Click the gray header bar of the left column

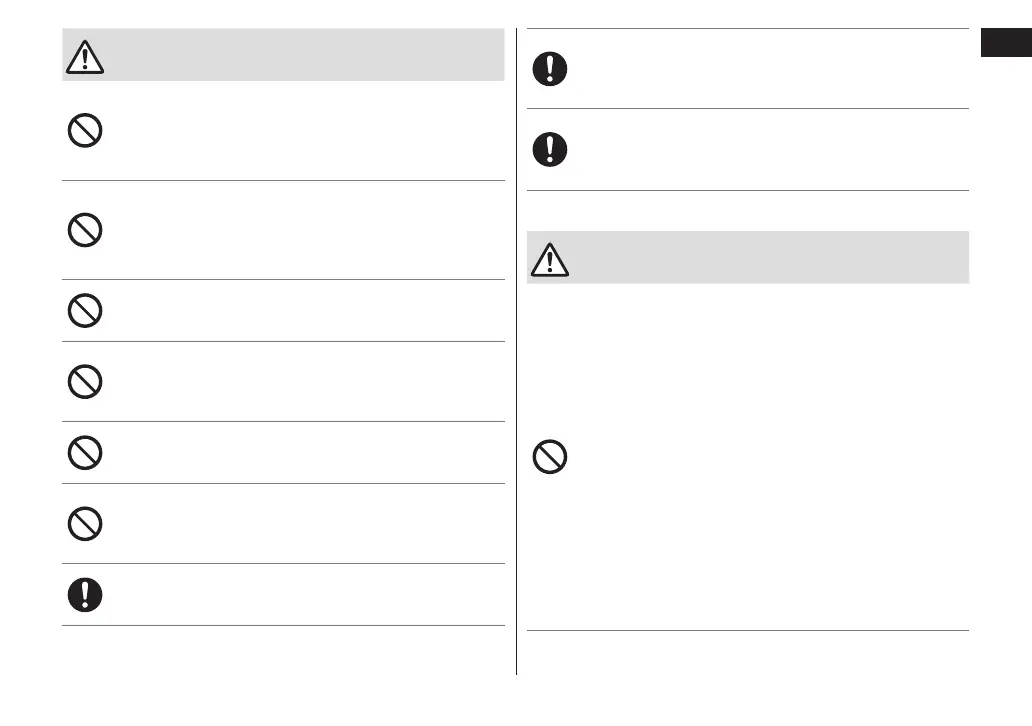tap(300, 54)
